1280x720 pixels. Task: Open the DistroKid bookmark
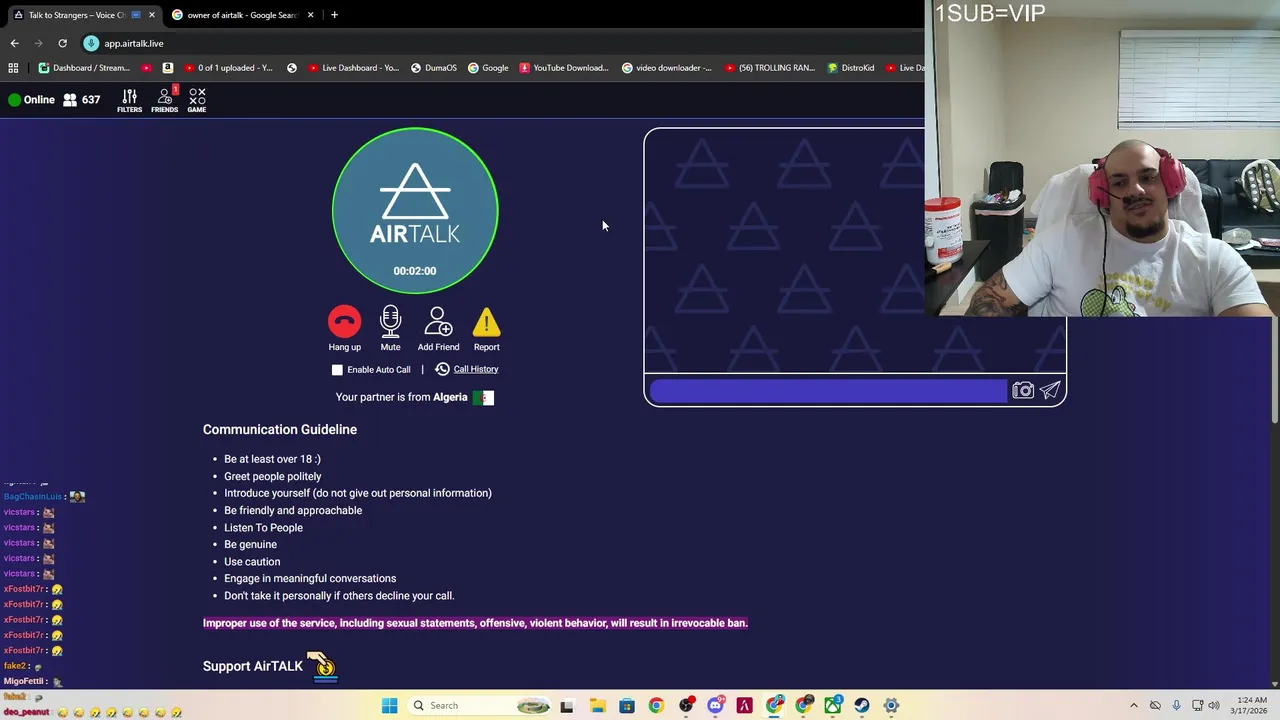coord(850,68)
